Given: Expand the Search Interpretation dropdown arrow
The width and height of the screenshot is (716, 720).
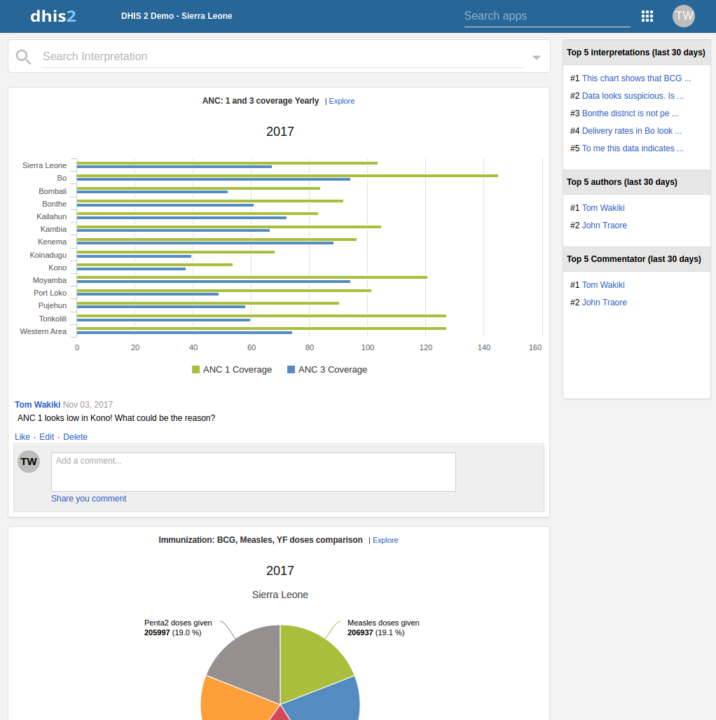Looking at the screenshot, I should click(536, 57).
